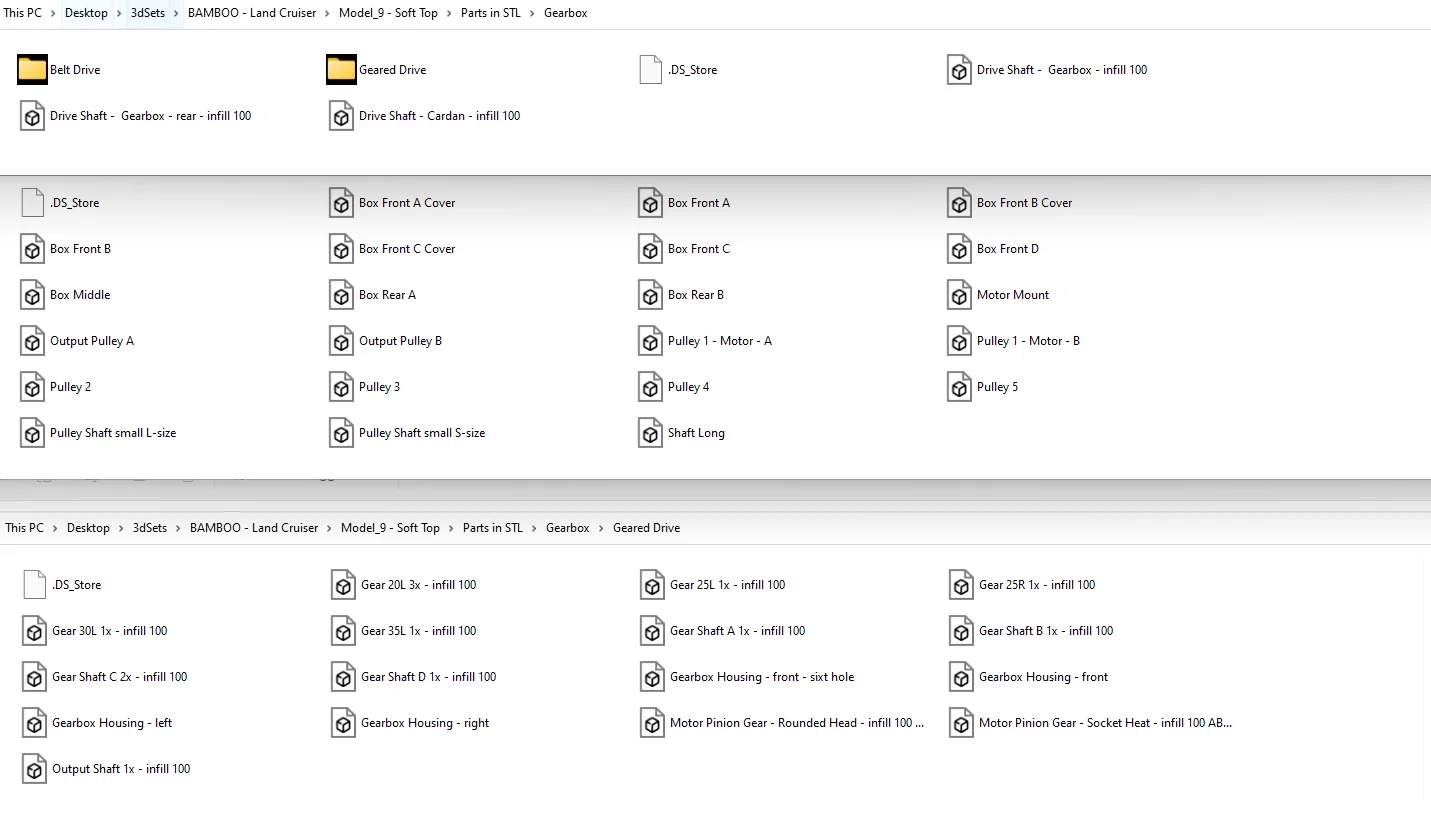Click the Box Middle file icon
Image resolution: width=1431 pixels, height=818 pixels.
pos(32,295)
